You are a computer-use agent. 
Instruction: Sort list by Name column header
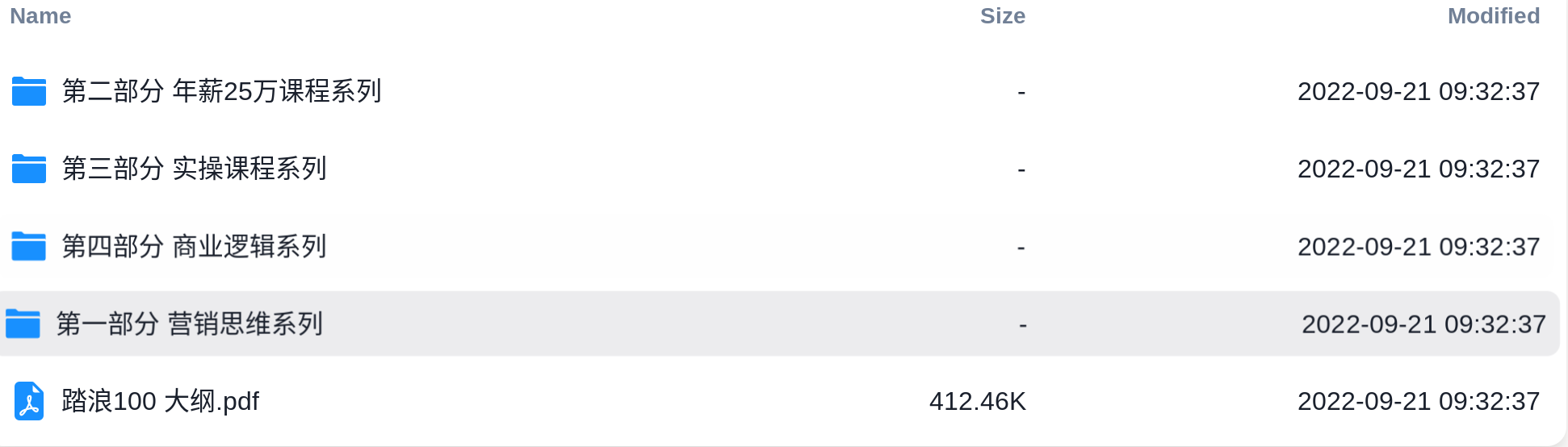[x=40, y=16]
